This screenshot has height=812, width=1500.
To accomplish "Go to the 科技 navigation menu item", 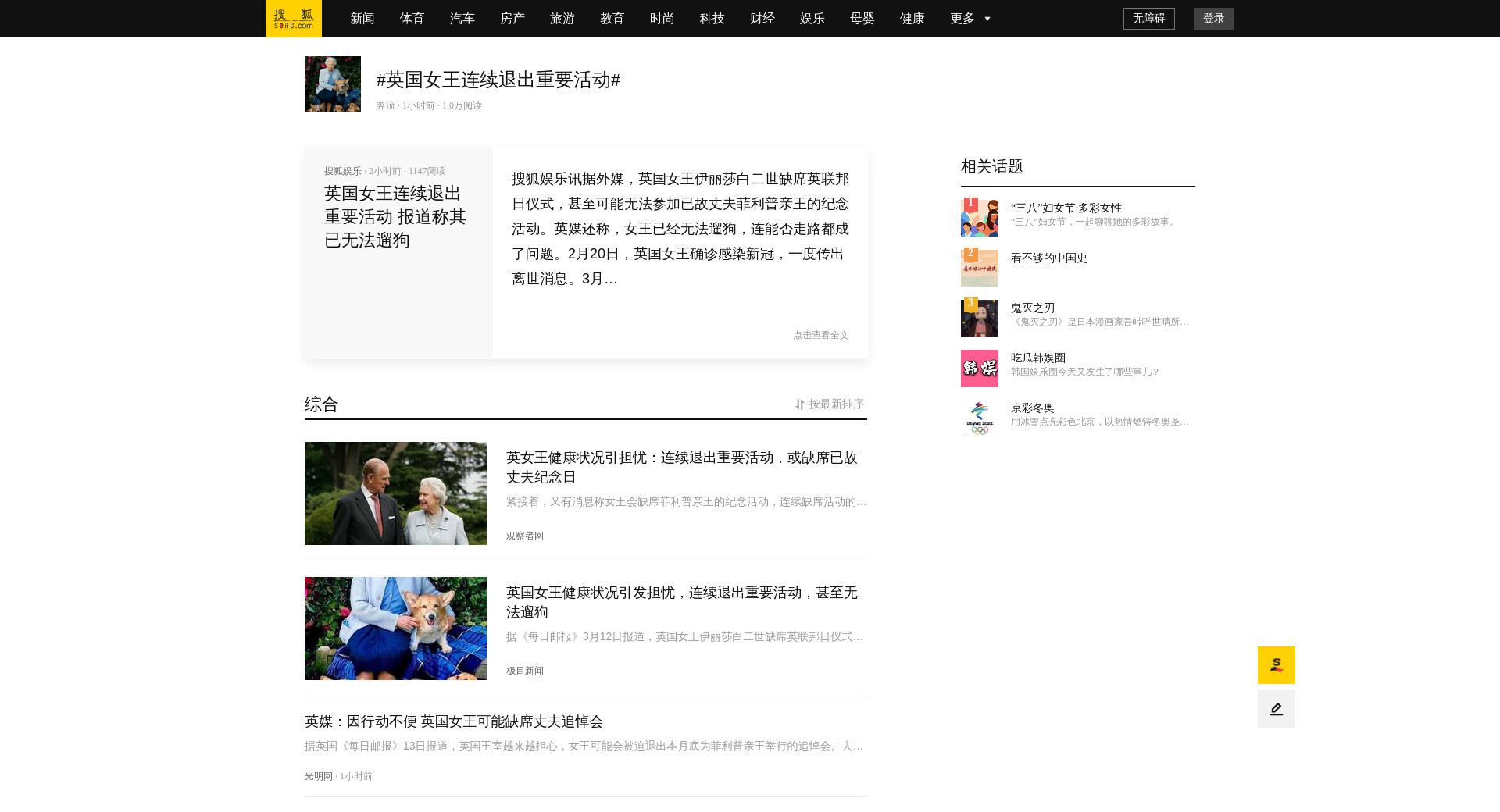I will [x=712, y=19].
